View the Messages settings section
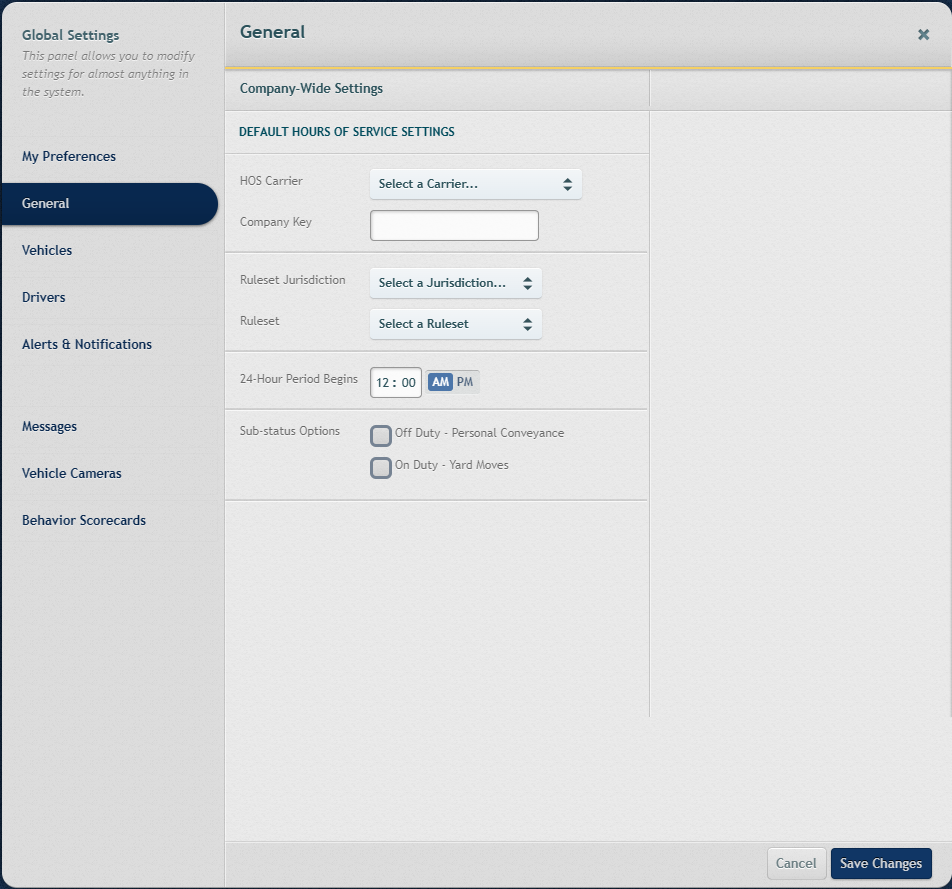952x889 pixels. pyautogui.click(x=49, y=426)
